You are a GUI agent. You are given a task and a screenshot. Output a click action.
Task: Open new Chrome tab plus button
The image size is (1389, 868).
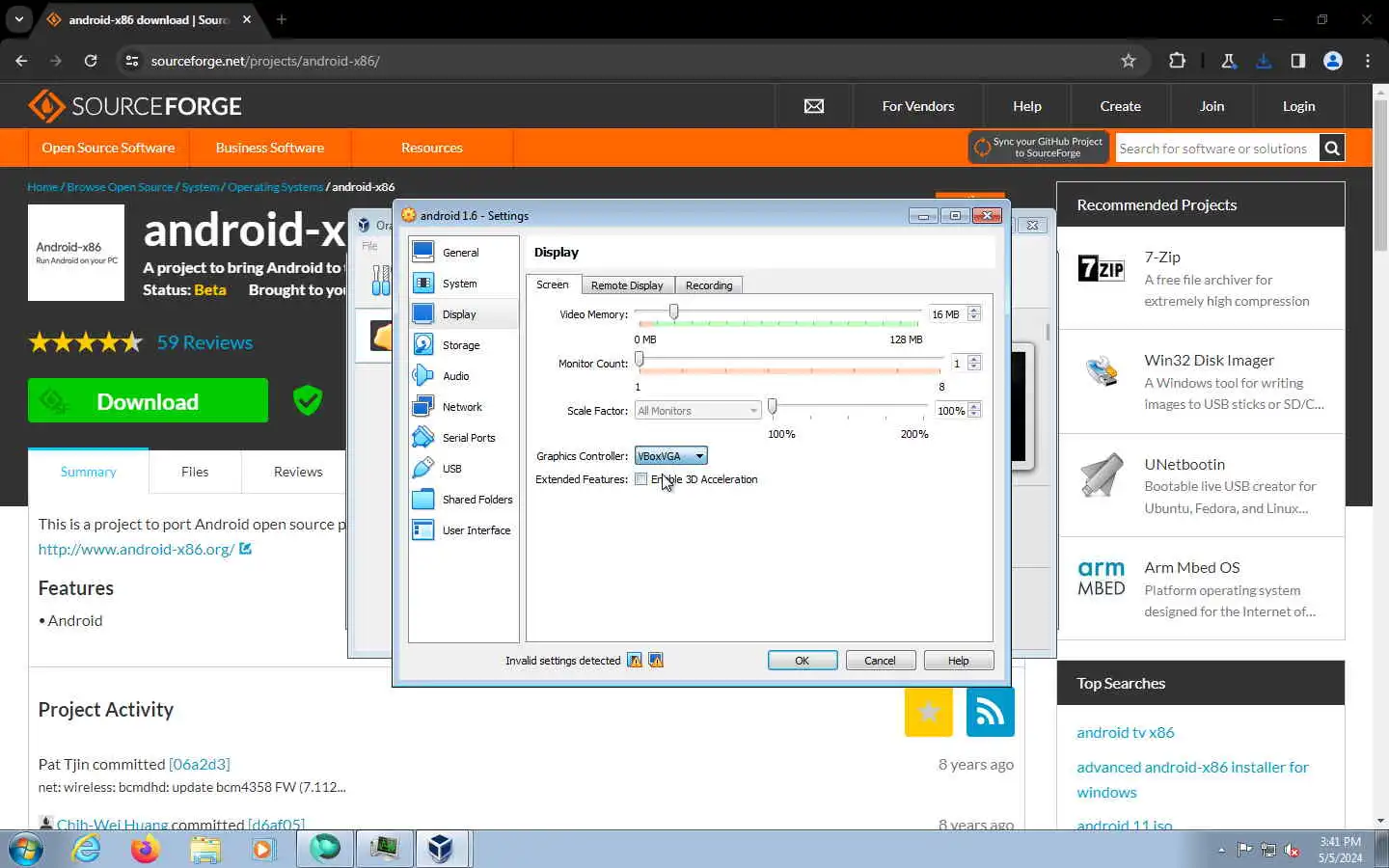[x=282, y=19]
